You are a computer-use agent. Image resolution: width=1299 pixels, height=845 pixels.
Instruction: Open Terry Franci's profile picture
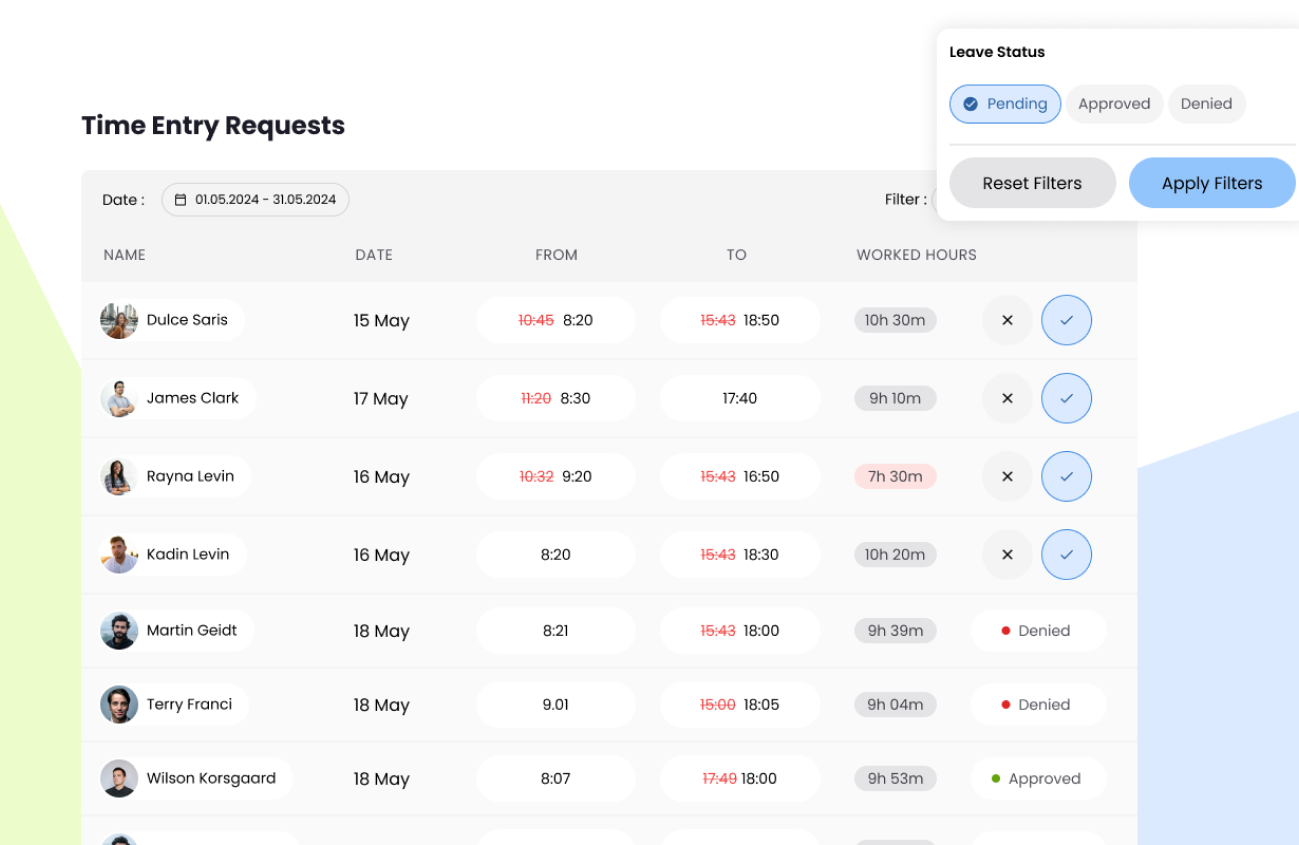coord(119,704)
